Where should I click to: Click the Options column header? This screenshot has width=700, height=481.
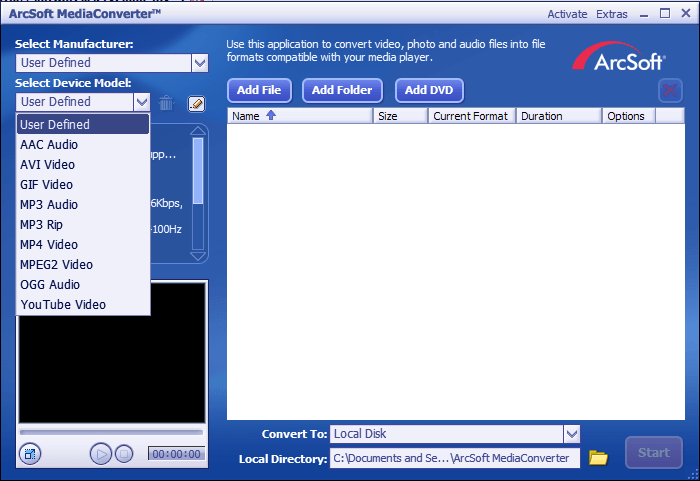[629, 116]
